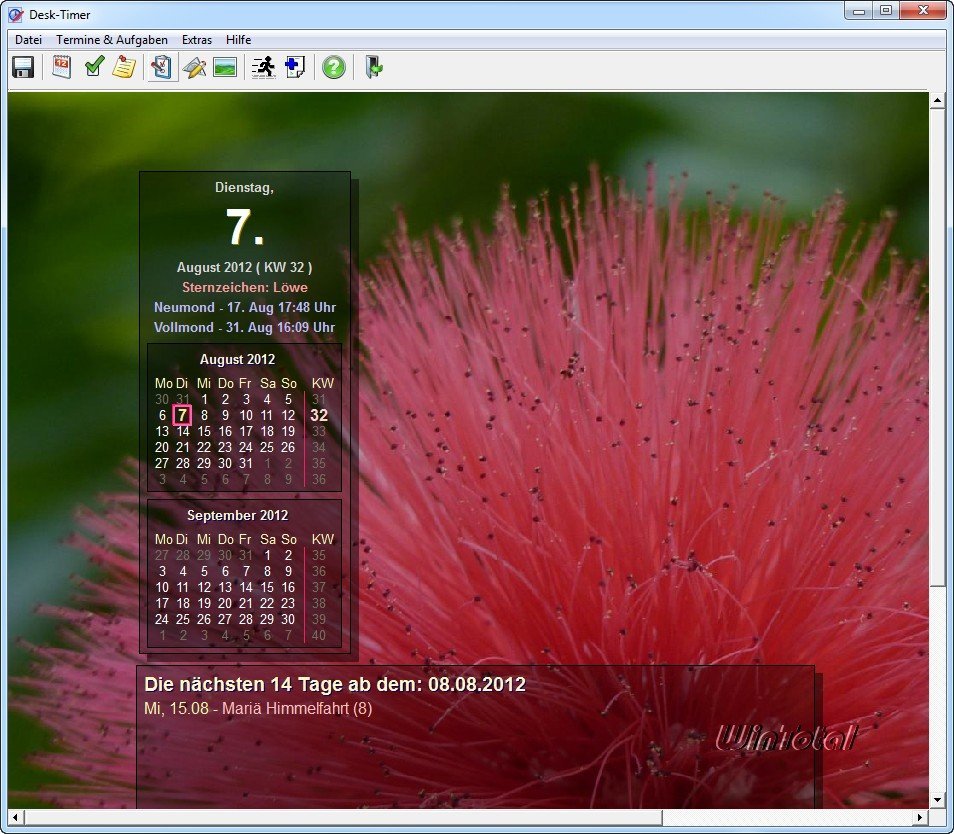Screen dimensions: 954x834
Task: Click the clipboard checklist icon
Action: 160,67
